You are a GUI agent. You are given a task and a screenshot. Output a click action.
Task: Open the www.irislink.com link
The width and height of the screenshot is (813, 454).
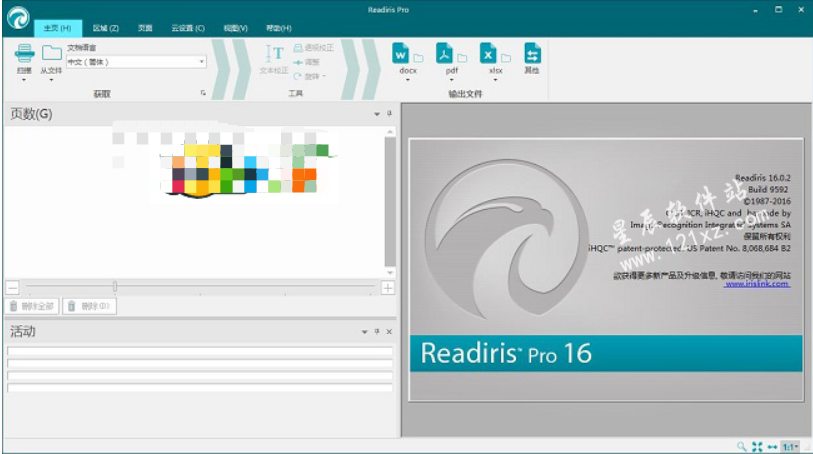click(758, 283)
